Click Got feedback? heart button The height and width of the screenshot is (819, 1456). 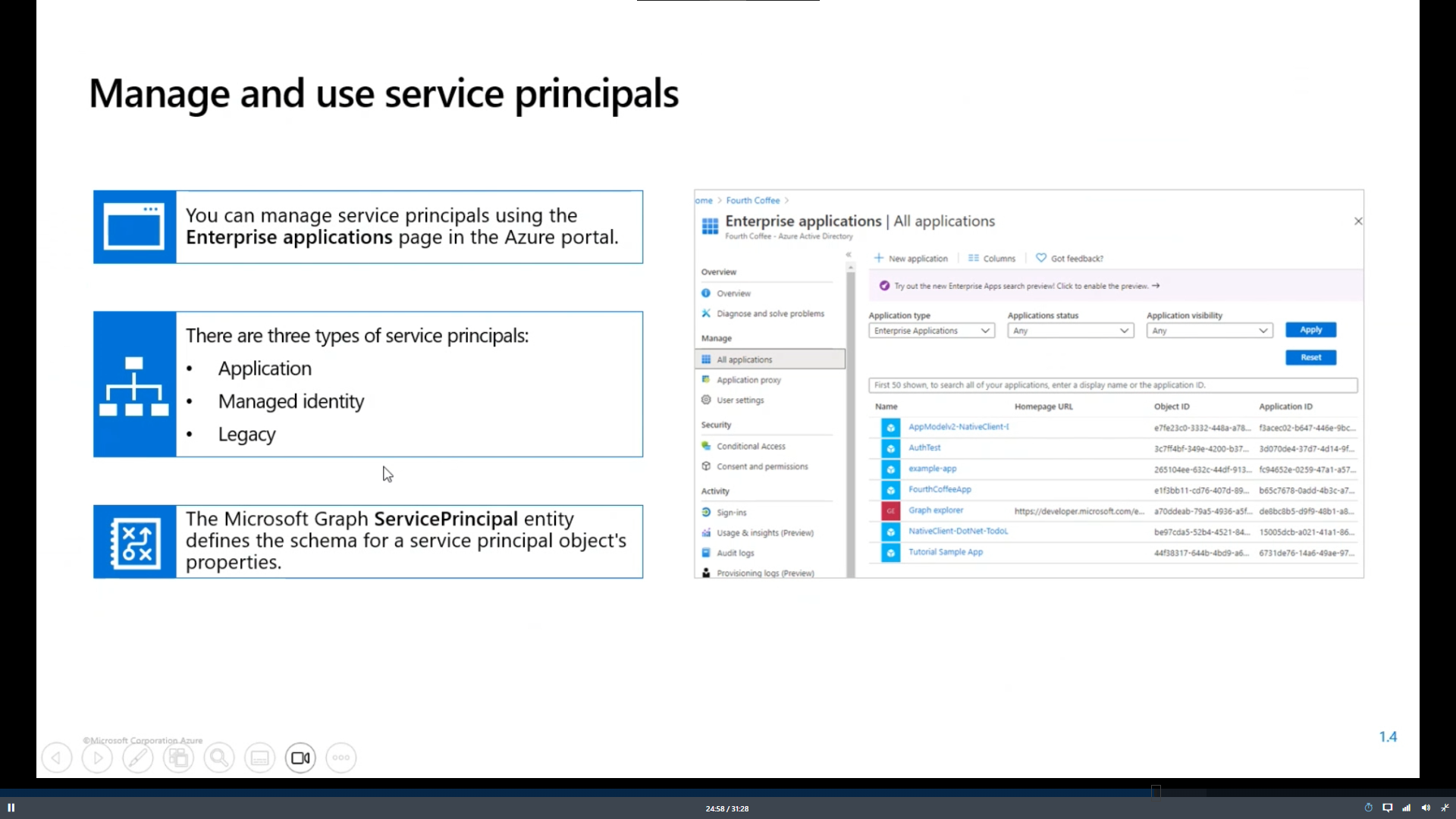(1069, 259)
